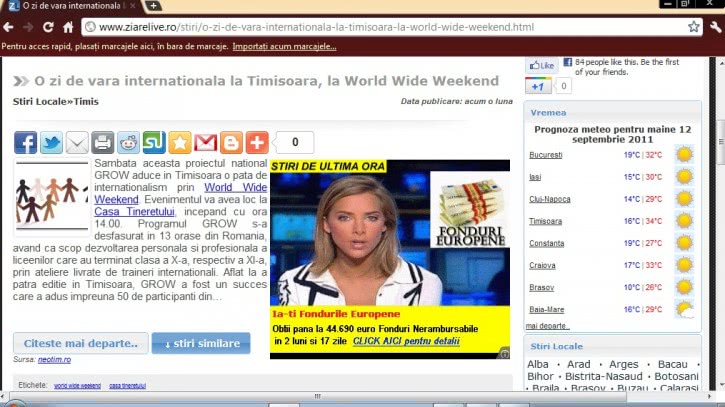The height and width of the screenshot is (407, 725).
Task: Share article on Reddit icon
Action: (129, 142)
